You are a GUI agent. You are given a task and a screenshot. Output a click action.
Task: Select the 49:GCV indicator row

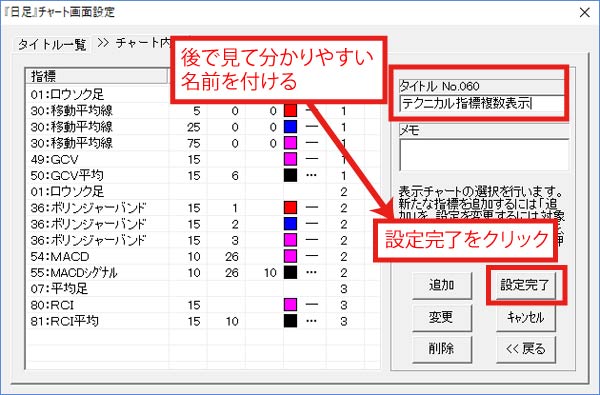coord(203,160)
